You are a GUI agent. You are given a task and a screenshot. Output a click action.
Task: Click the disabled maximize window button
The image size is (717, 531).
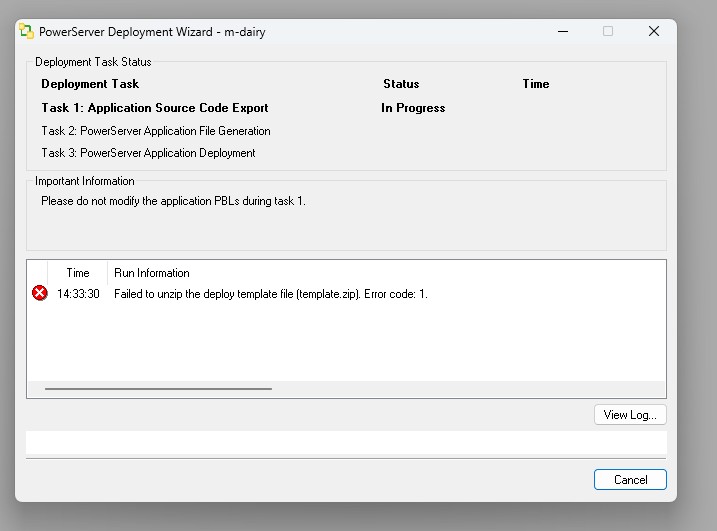point(607,31)
